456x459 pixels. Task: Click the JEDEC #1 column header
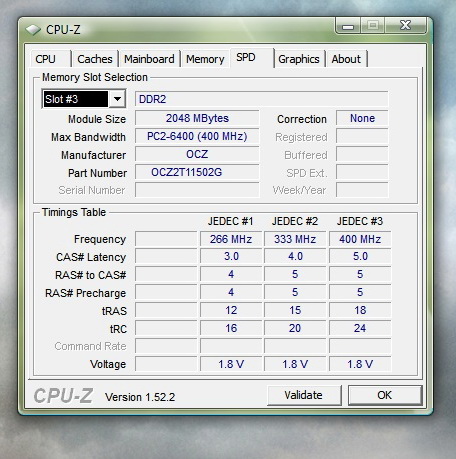[x=231, y=221]
